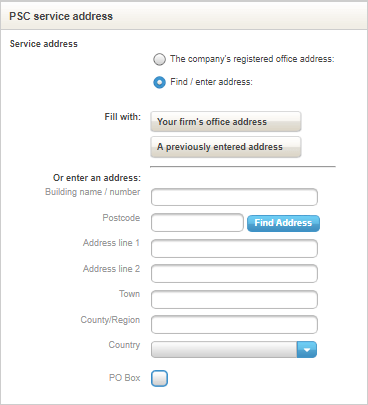Tick the PO Box checkbox
368x405 pixels.
(159, 378)
